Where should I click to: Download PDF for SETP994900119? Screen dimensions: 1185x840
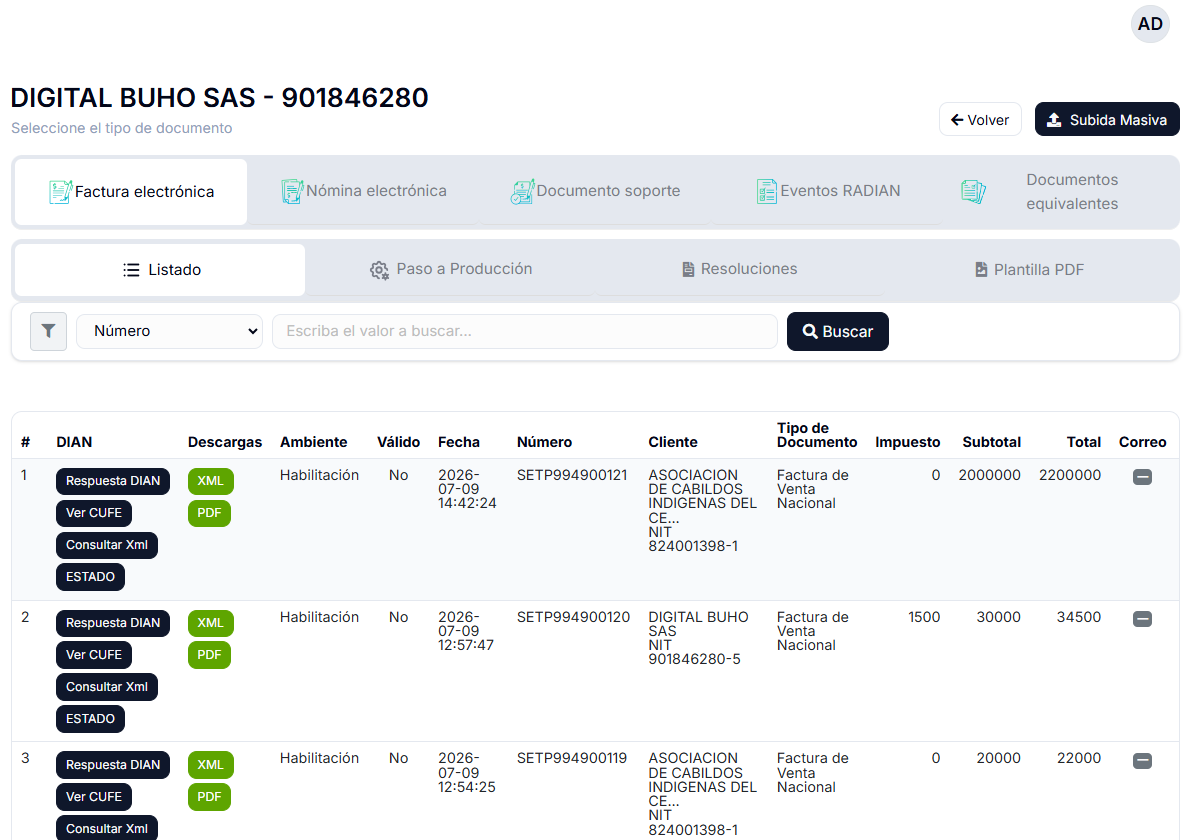(209, 797)
